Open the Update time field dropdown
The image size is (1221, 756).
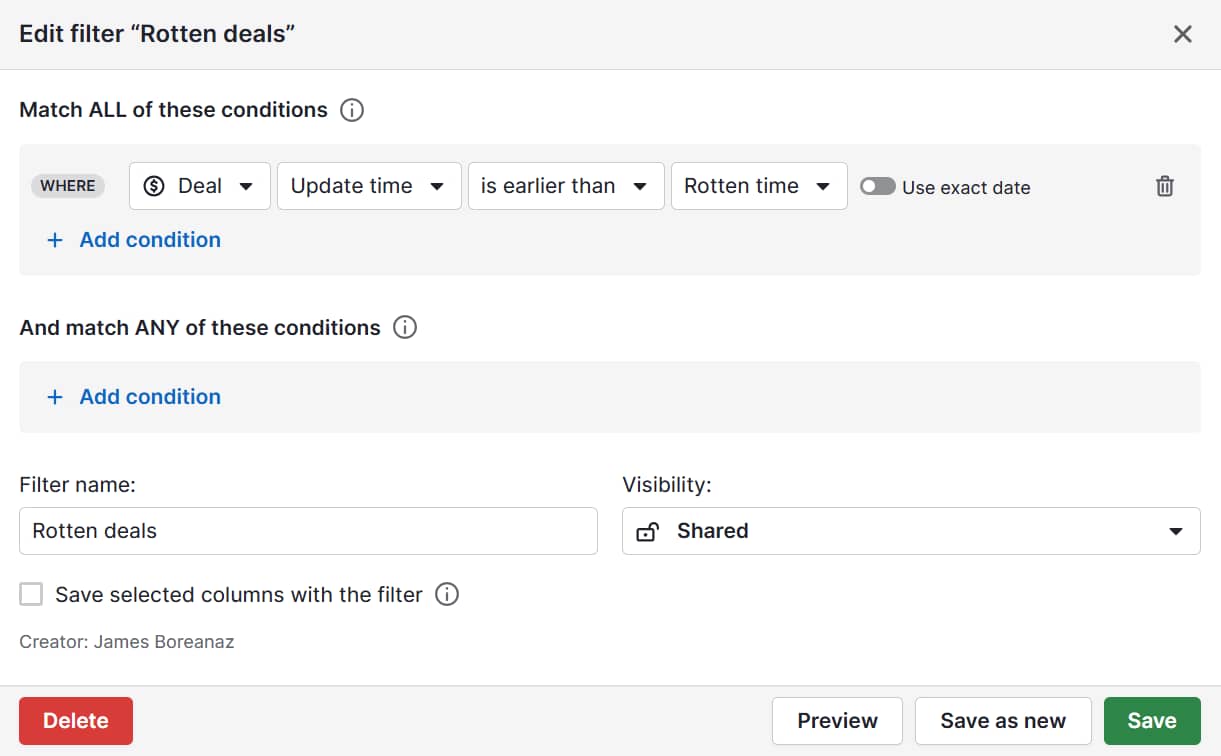click(x=369, y=186)
